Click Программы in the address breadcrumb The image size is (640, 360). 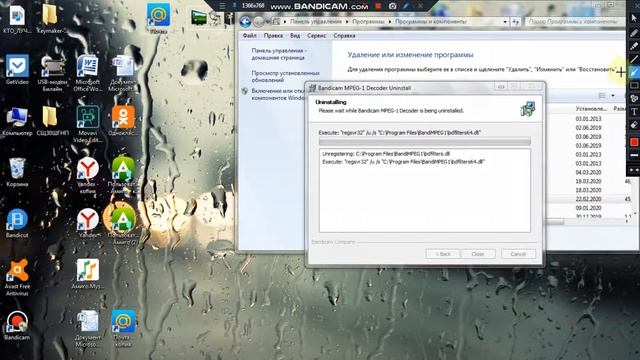pyautogui.click(x=368, y=22)
